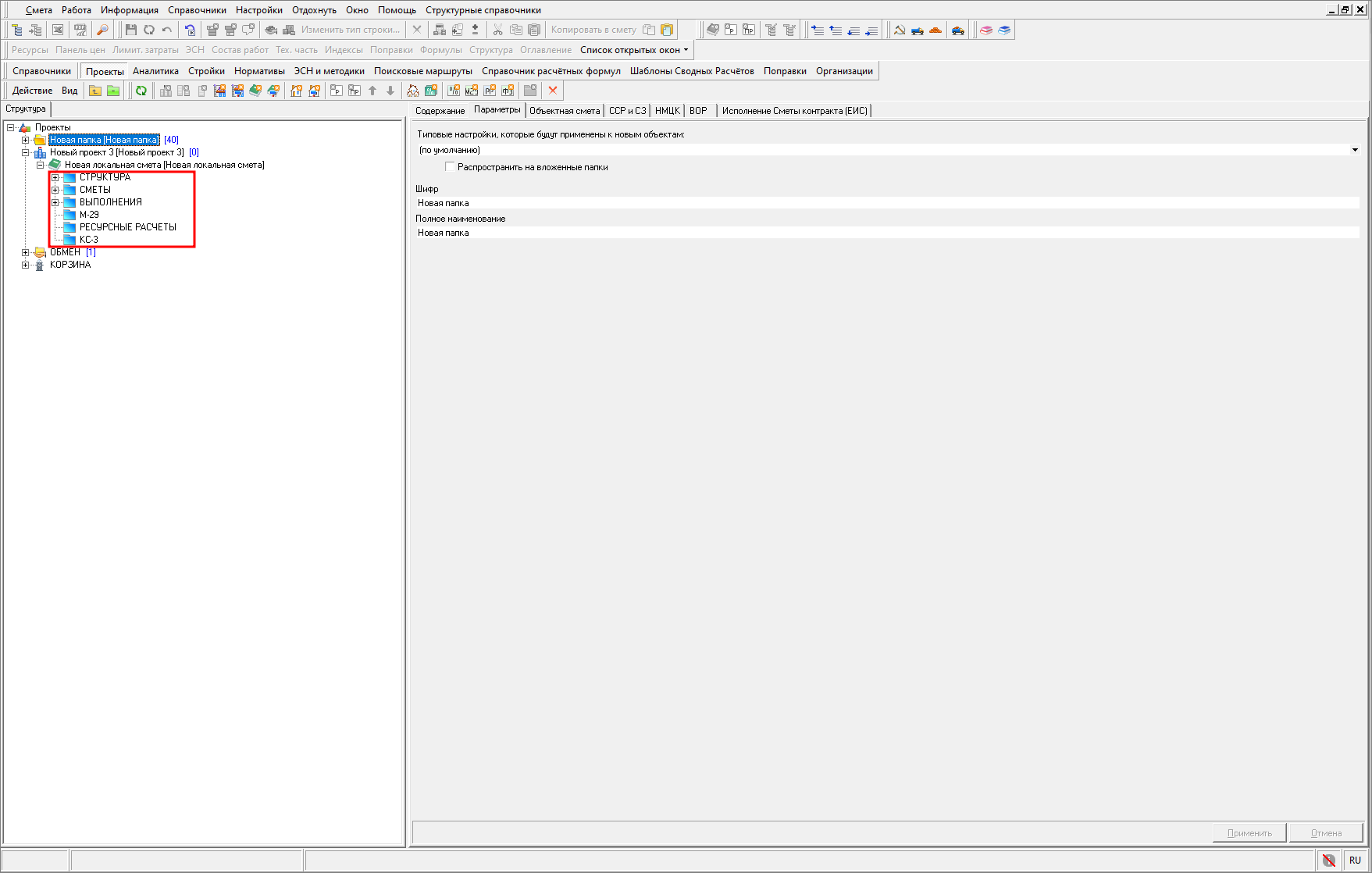
Task: Click the red X delete icon
Action: tap(553, 91)
